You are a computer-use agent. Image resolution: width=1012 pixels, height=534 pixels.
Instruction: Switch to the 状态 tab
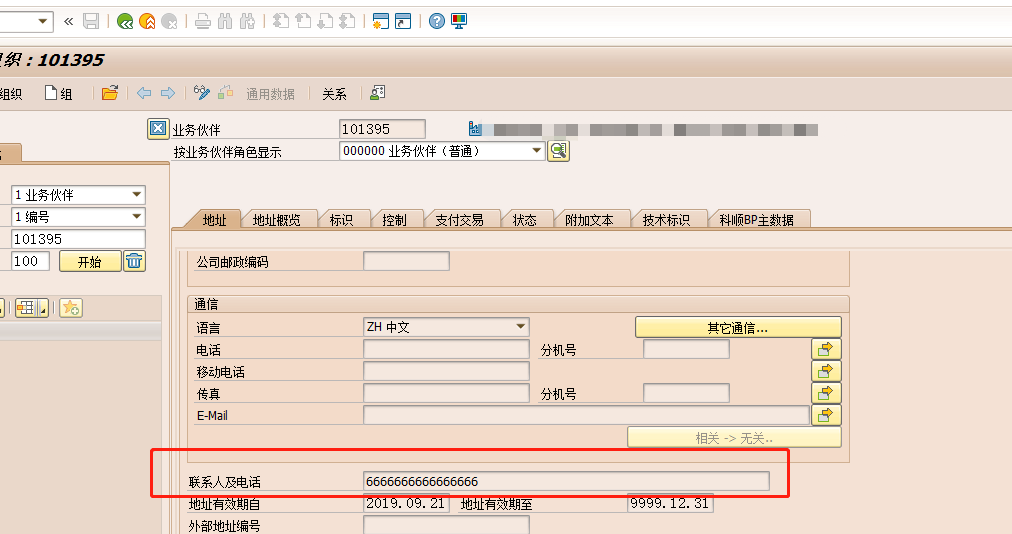coord(525,220)
